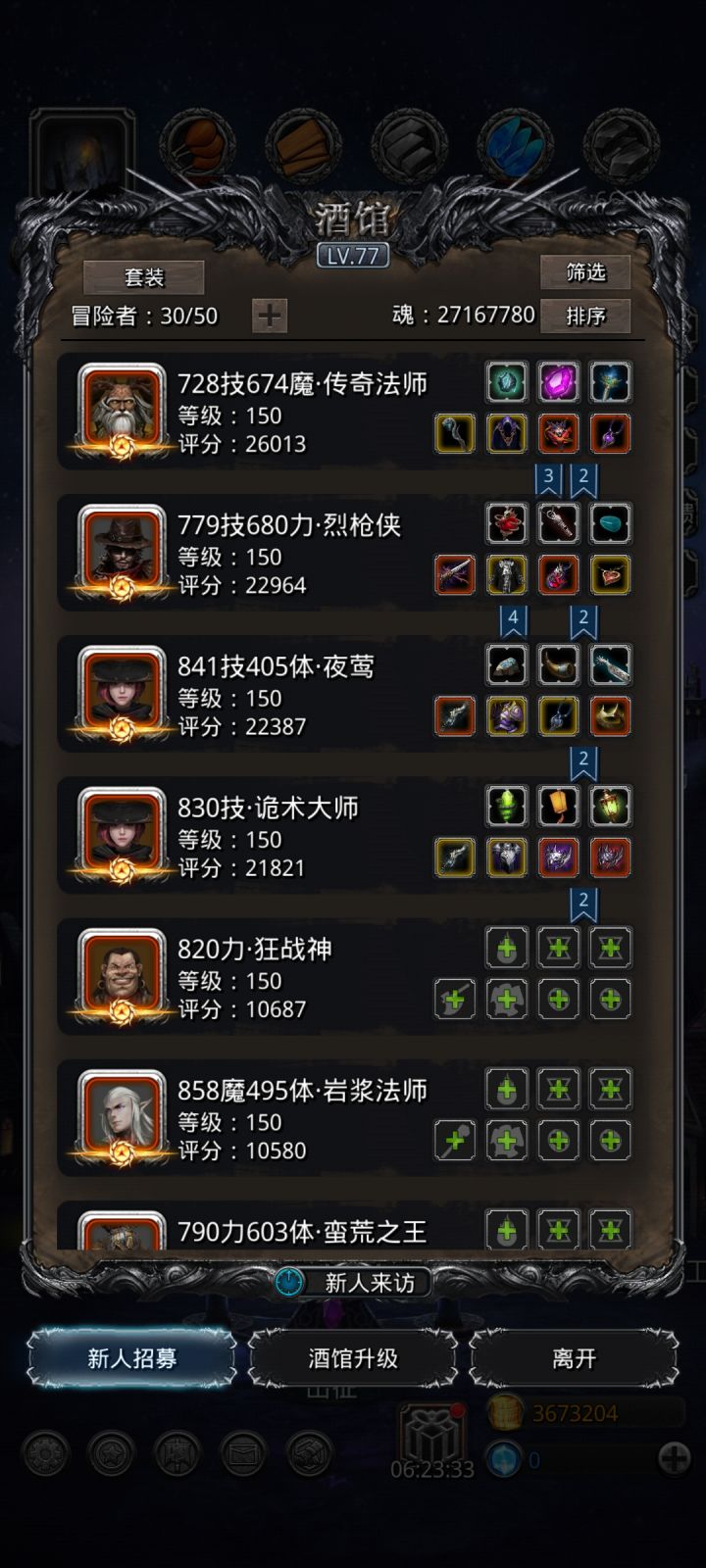Viewport: 706px width, 1568px height.
Task: Tap the 新人来访 visitor button
Action: (x=353, y=1282)
